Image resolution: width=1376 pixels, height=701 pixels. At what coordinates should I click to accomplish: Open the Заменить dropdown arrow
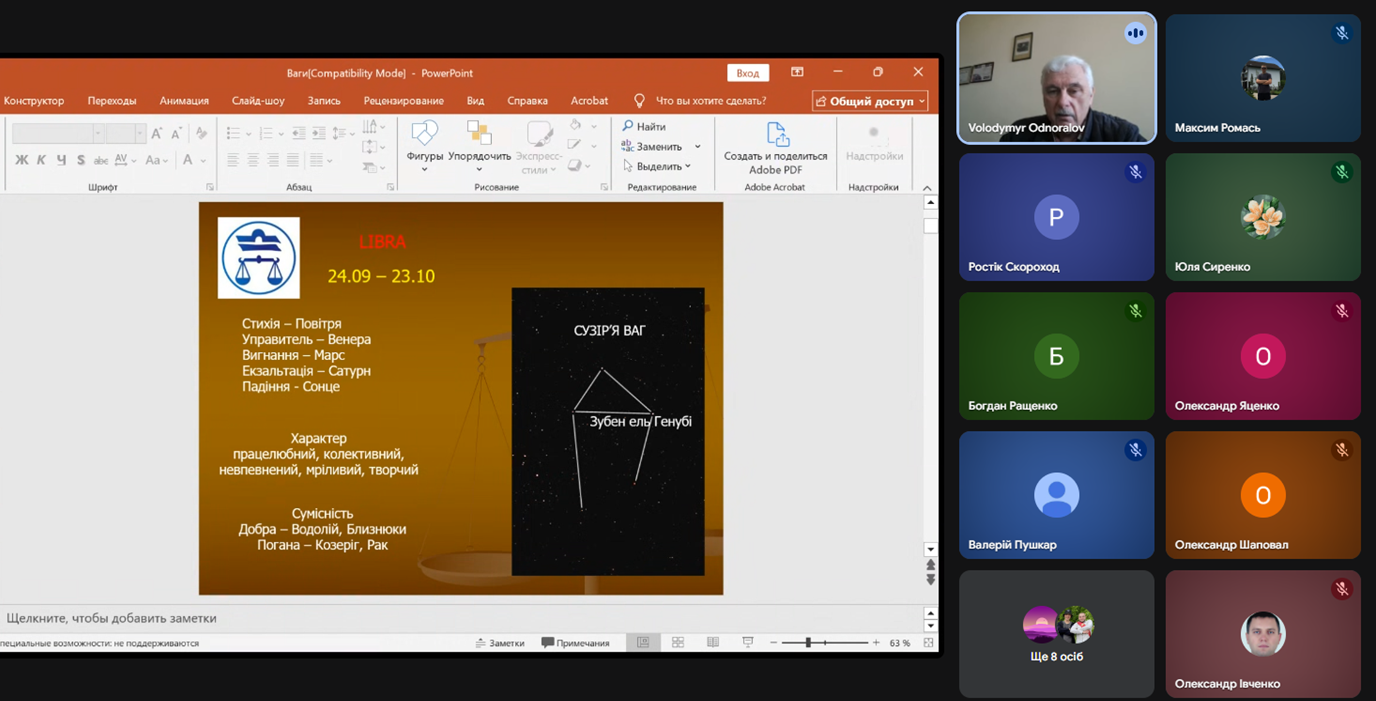click(x=697, y=147)
